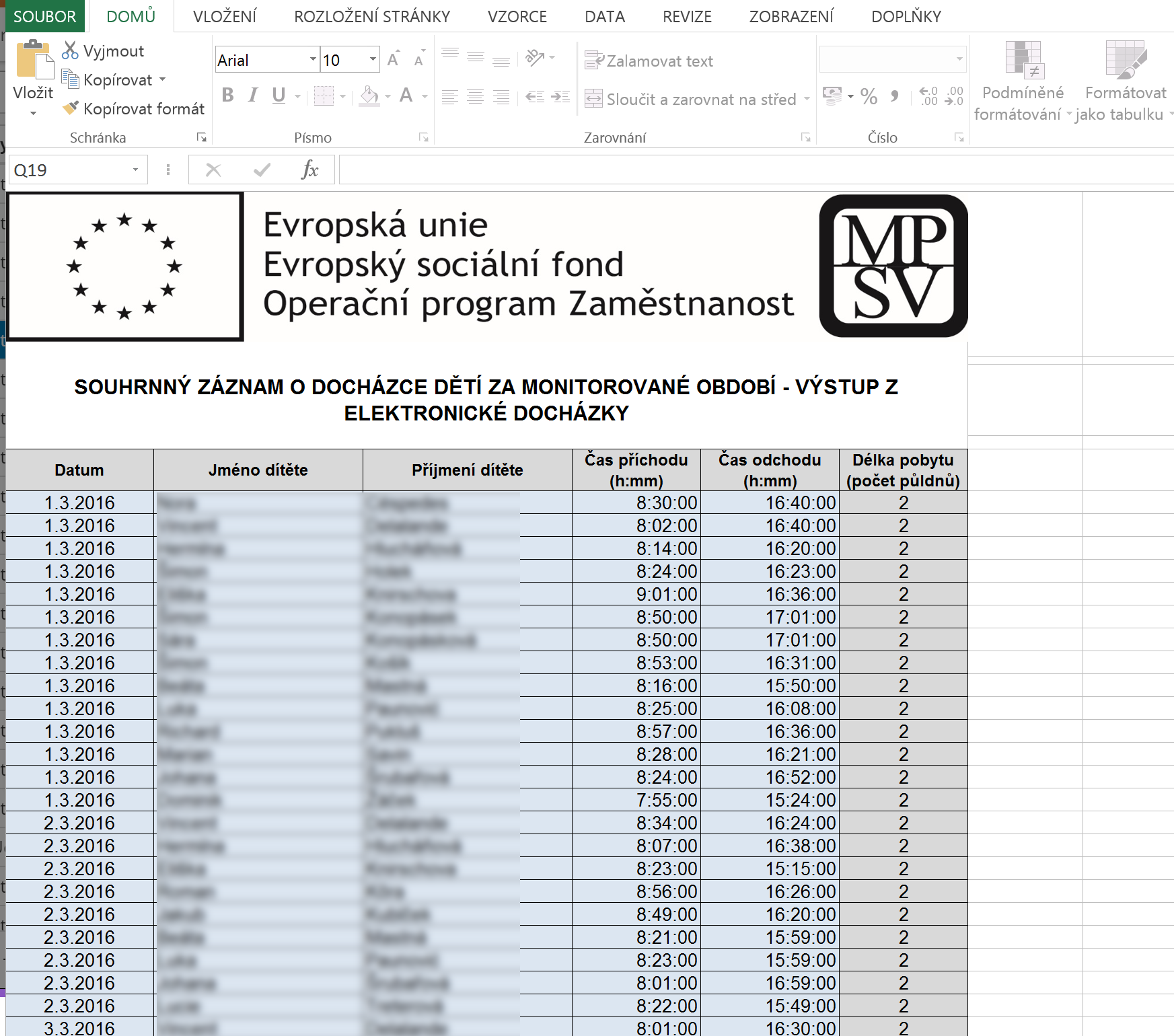Open Podmíněné formátování menu
The image size is (1174, 1036).
tap(1023, 81)
